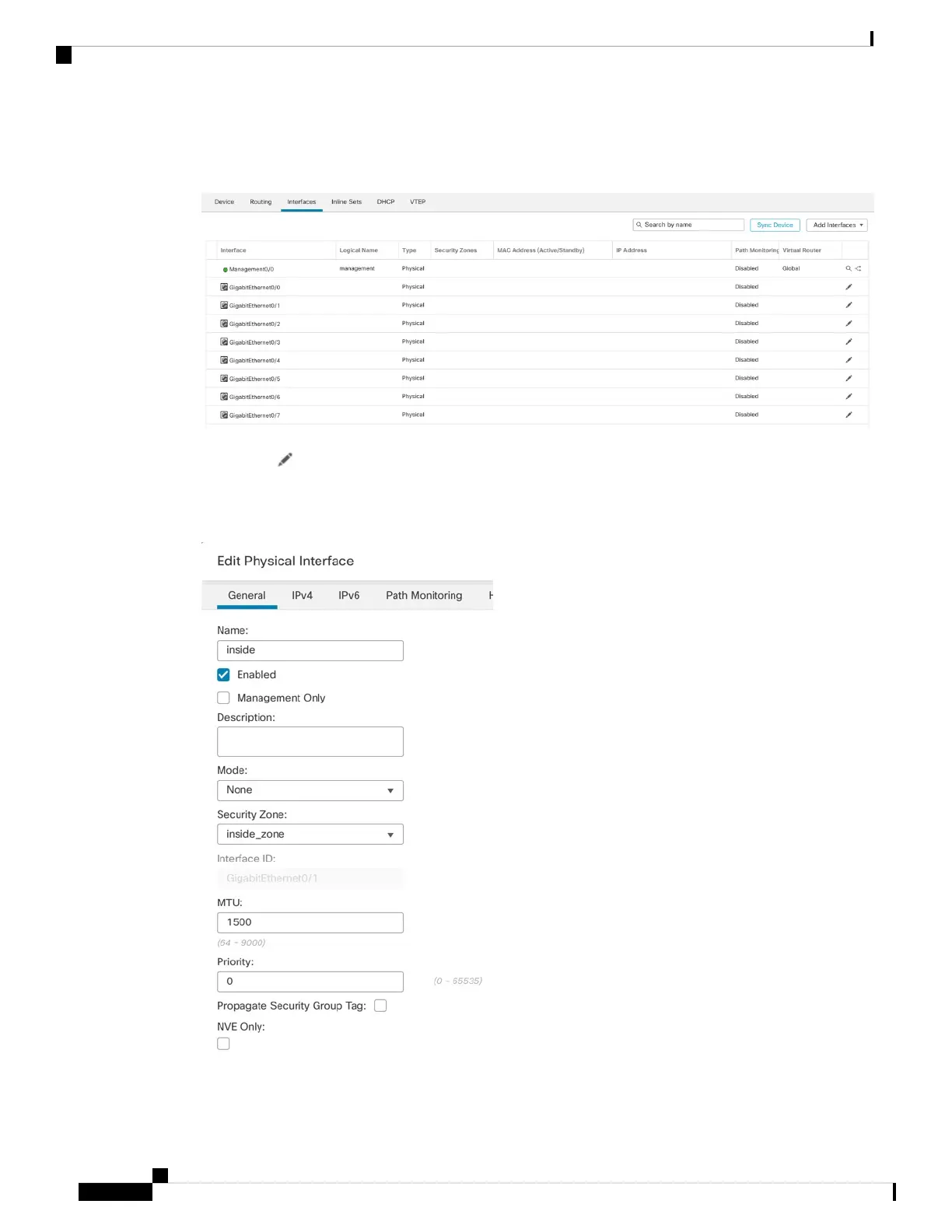
Task: Click the GigabitEthernet0/4 interface name
Action: [x=254, y=361]
